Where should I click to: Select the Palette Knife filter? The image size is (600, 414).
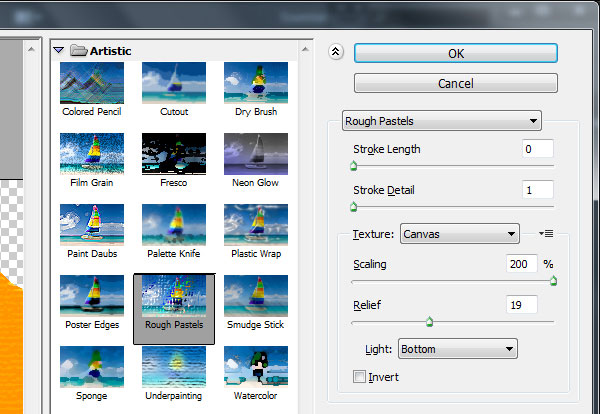(x=174, y=225)
